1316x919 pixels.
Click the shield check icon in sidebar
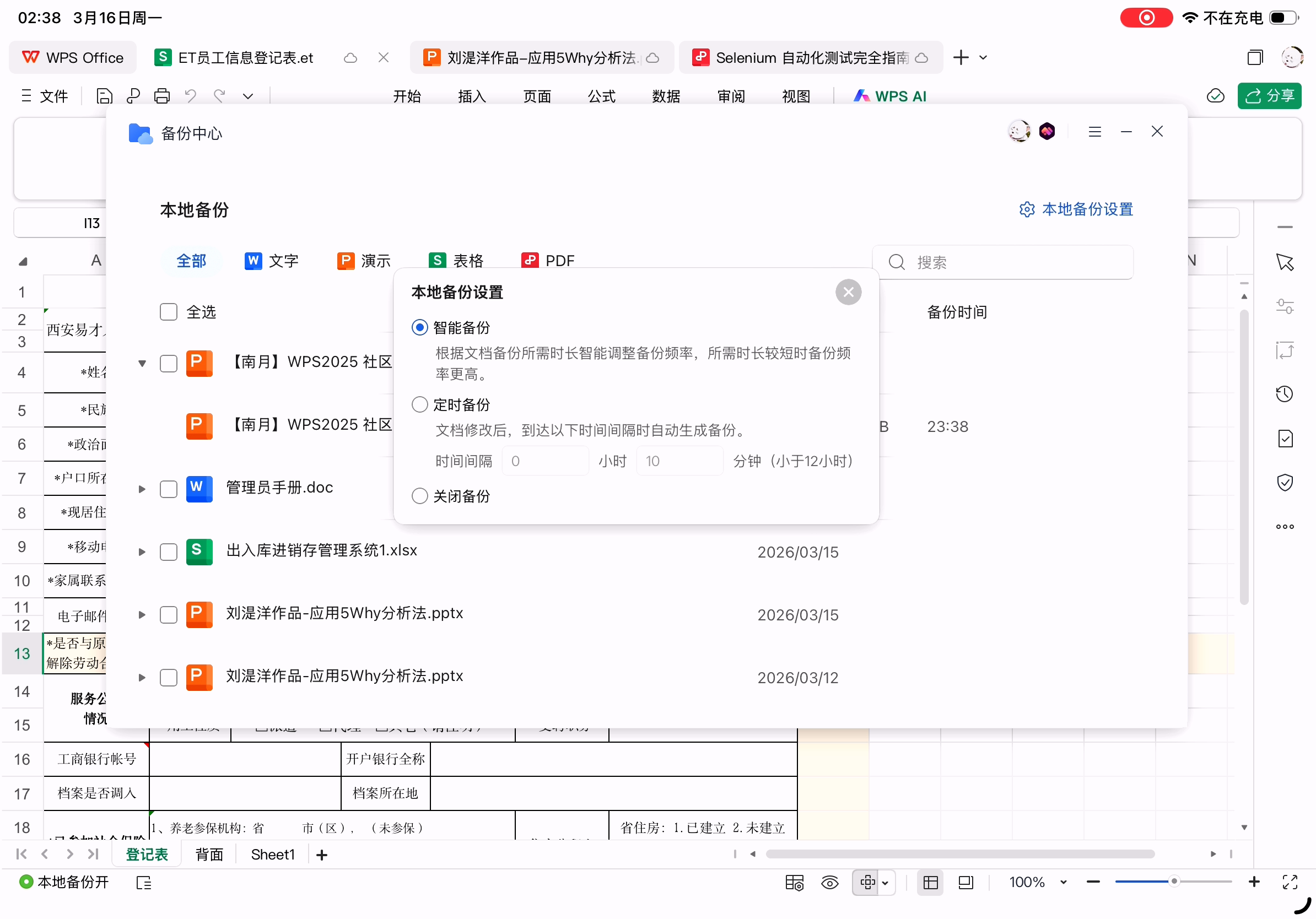[x=1285, y=483]
